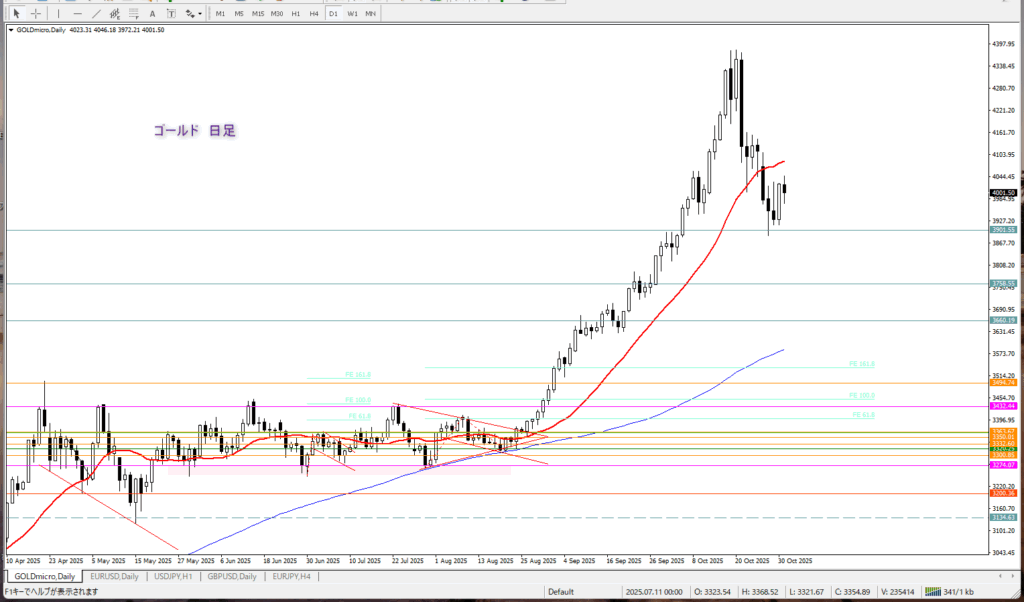This screenshot has height=602, width=1024.
Task: Select the text 'A' tool
Action: [152, 13]
